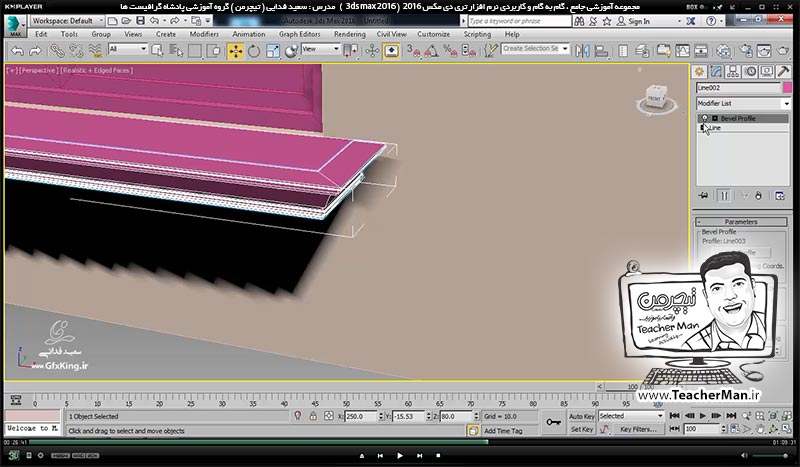Open Render Setup icon
Image resolution: width=800 pixels, height=467 pixels.
[745, 51]
